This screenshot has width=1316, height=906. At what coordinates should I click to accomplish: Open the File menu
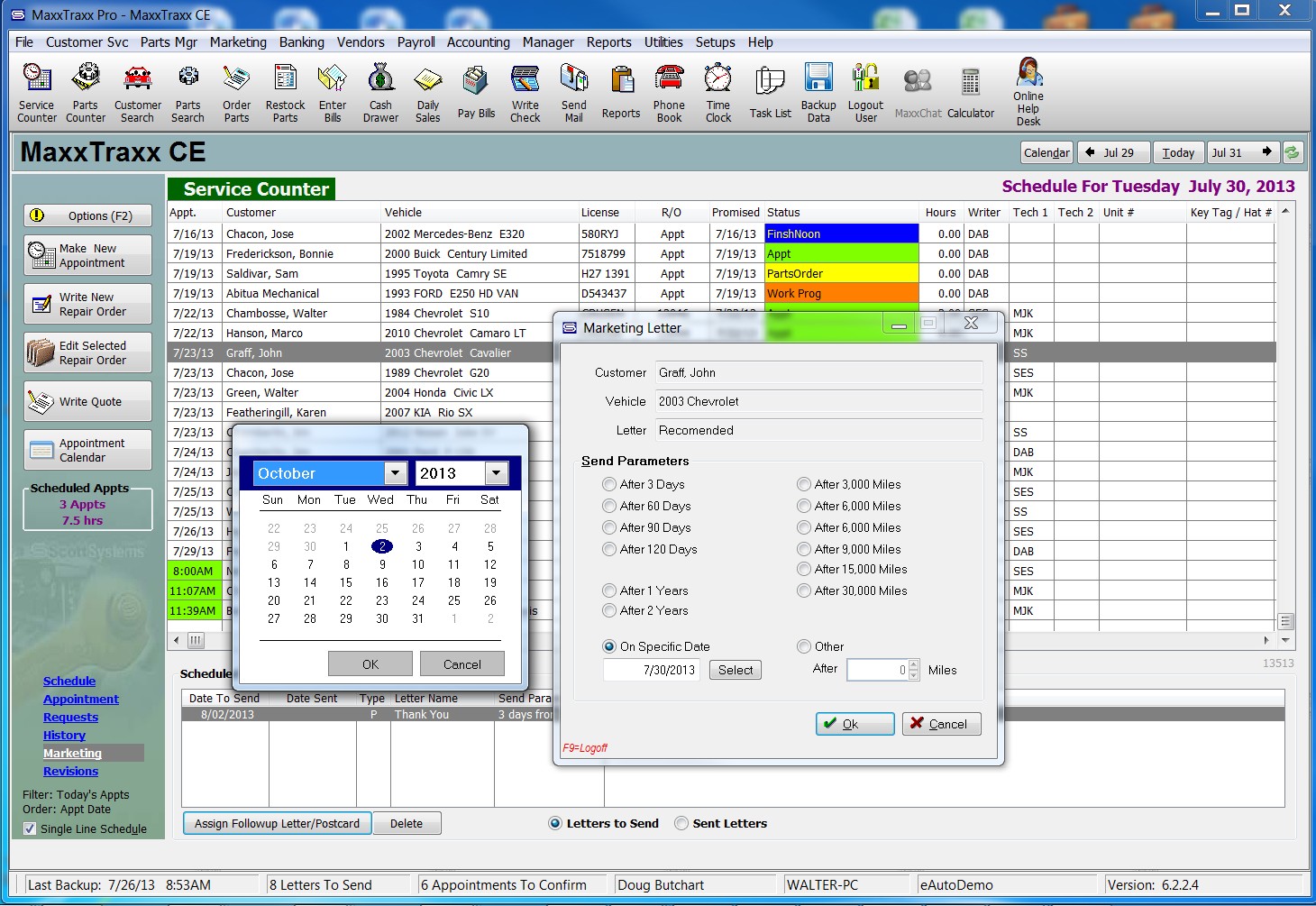24,41
